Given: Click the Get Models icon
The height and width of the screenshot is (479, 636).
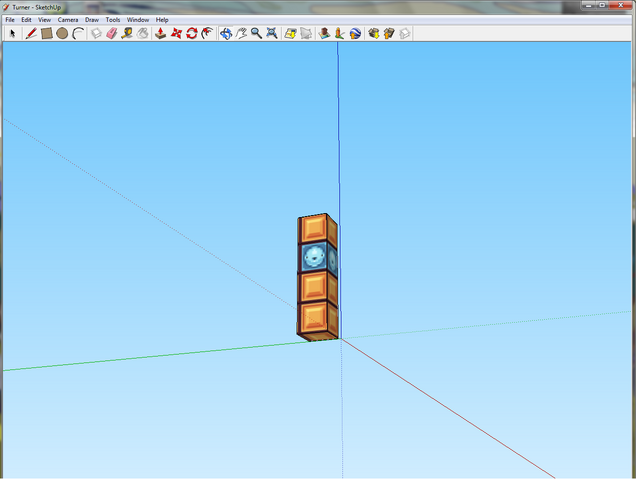Looking at the screenshot, I should [x=374, y=33].
